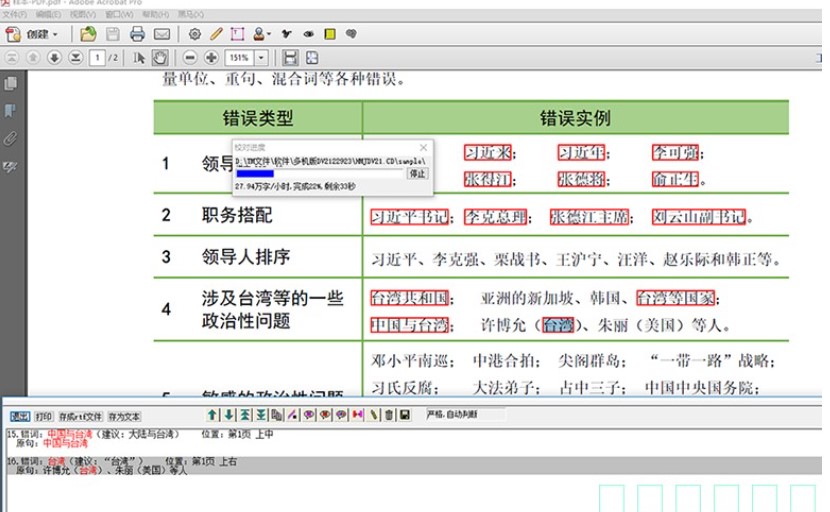Image resolution: width=830 pixels, height=512 pixels.
Task: Open the 帮助 (Help) menu
Action: click(156, 14)
